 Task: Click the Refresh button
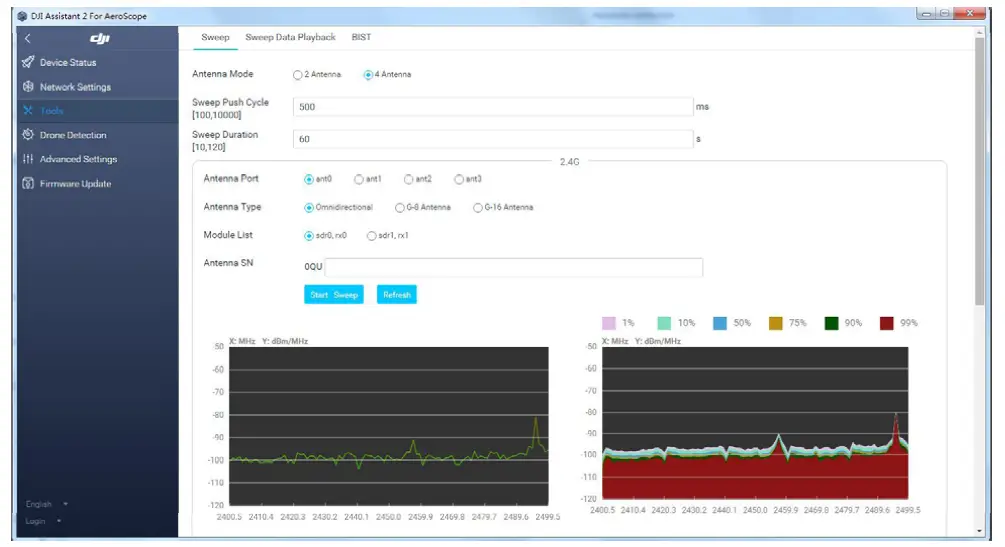pyautogui.click(x=396, y=295)
